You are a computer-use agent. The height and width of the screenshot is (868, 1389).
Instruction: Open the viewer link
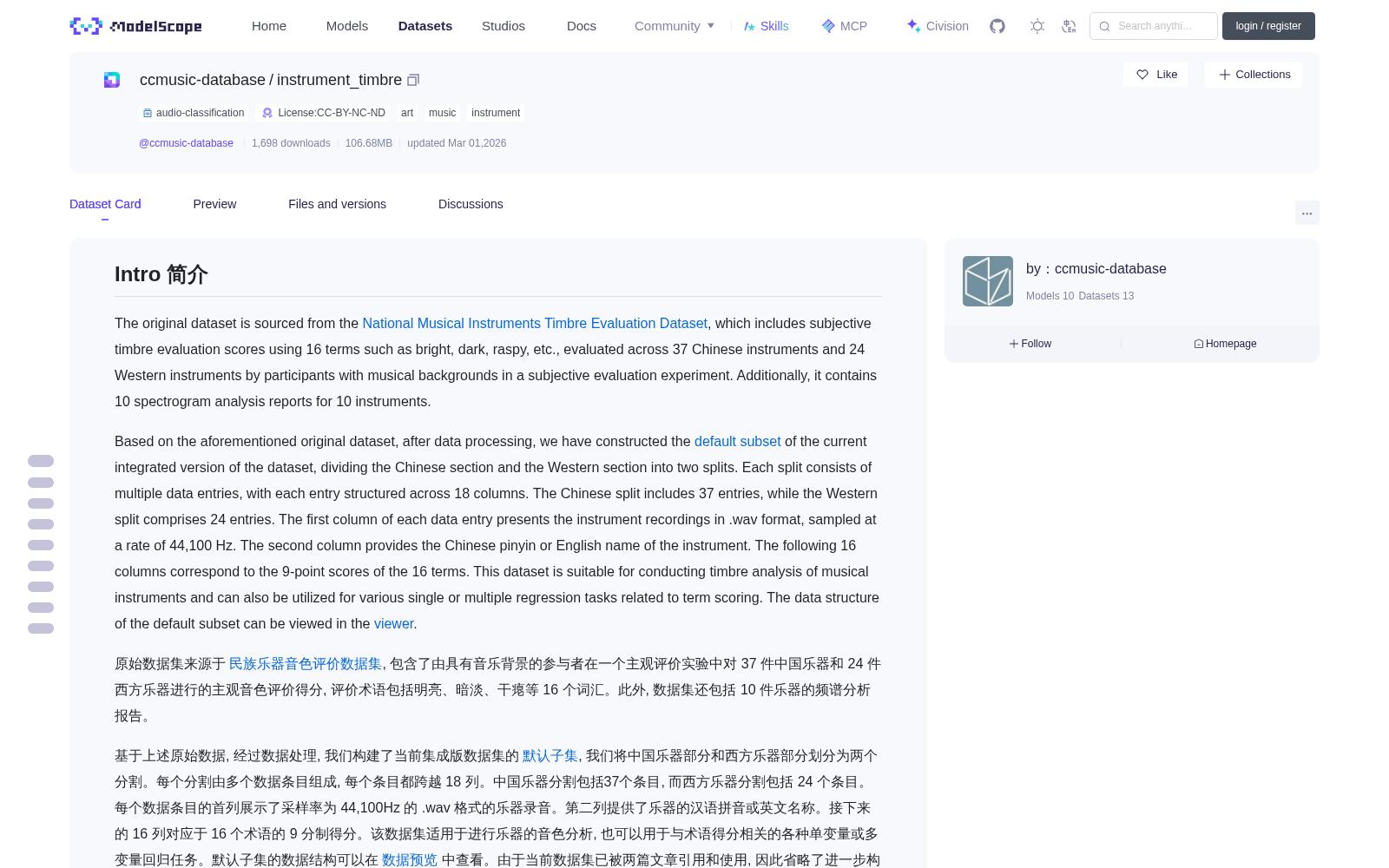pos(393,623)
